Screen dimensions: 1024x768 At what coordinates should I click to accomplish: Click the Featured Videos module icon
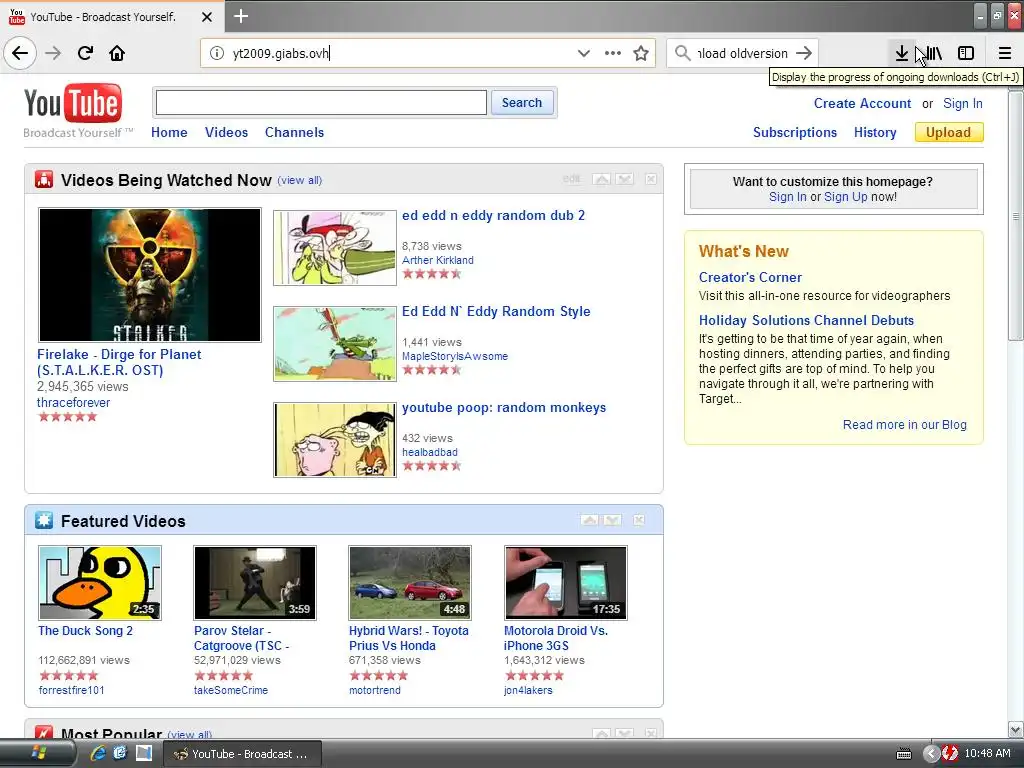pyautogui.click(x=44, y=520)
